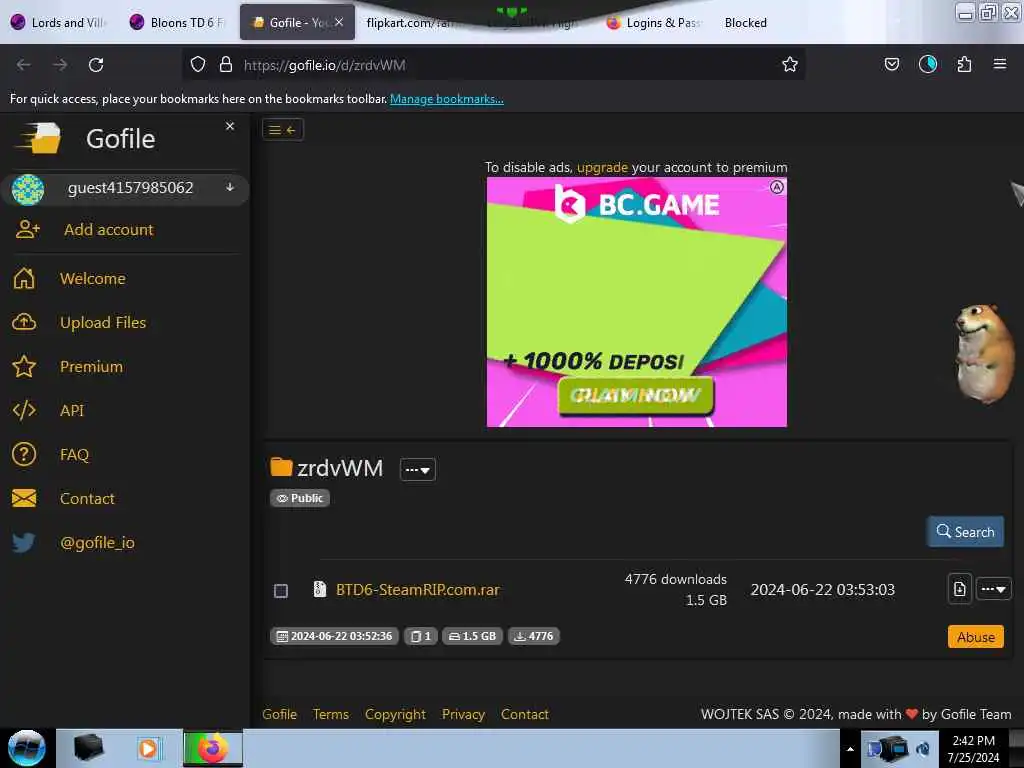Click the Public visibility badge

(300, 498)
